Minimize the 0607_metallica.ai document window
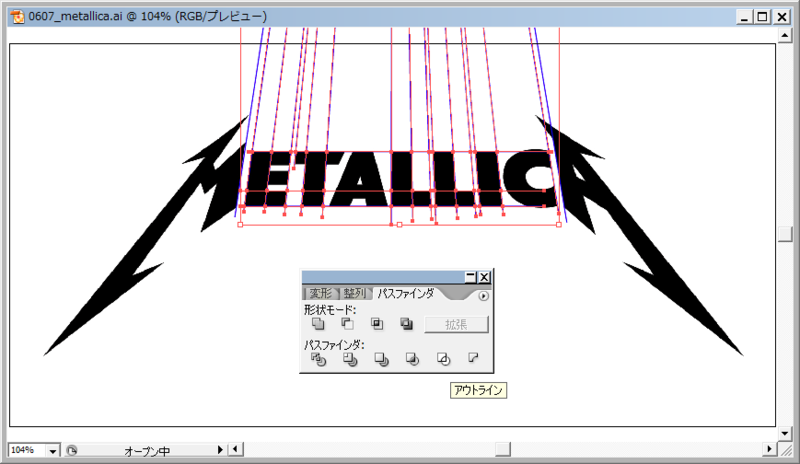Screen dimensions: 800x464 click(x=744, y=17)
